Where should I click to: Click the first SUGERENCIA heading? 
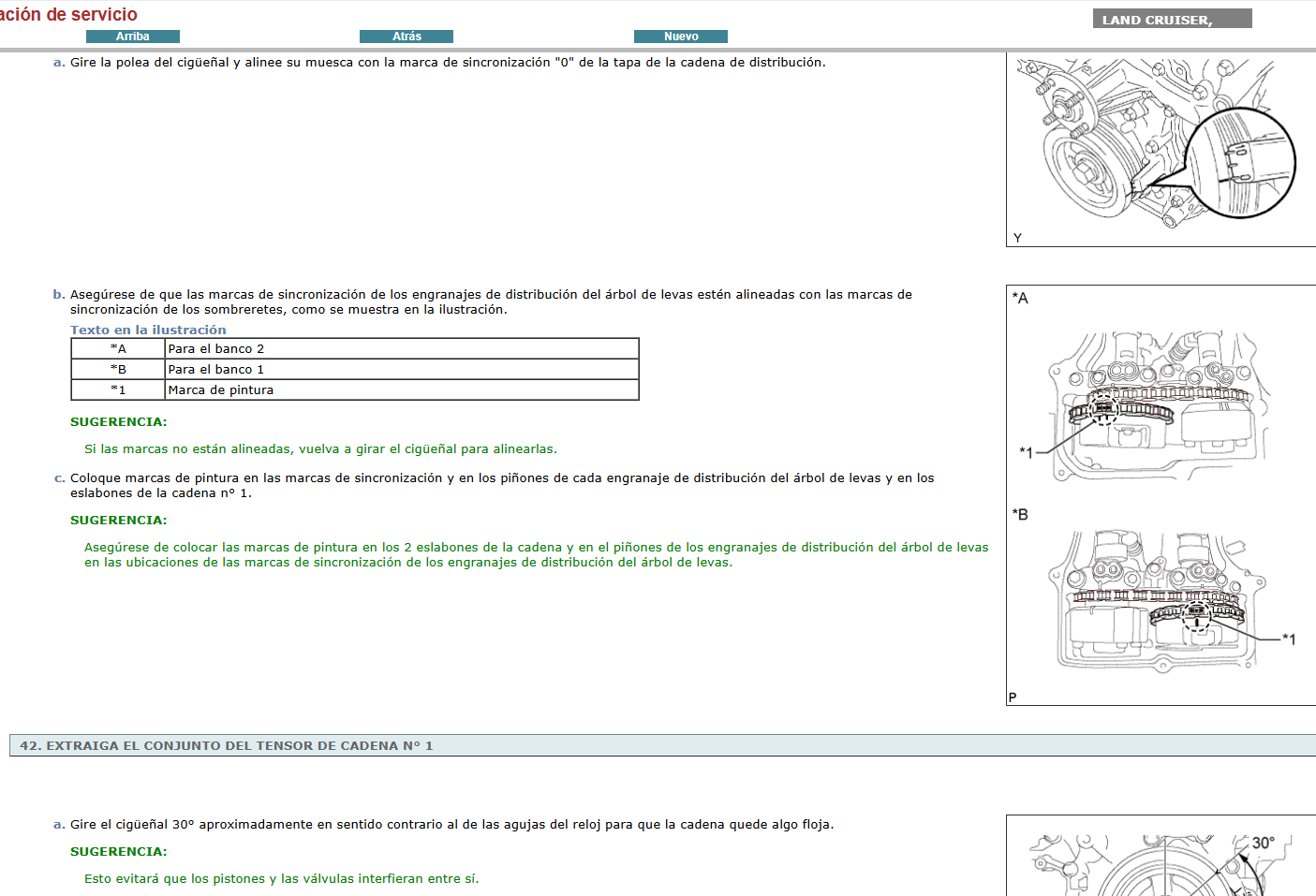(x=117, y=421)
